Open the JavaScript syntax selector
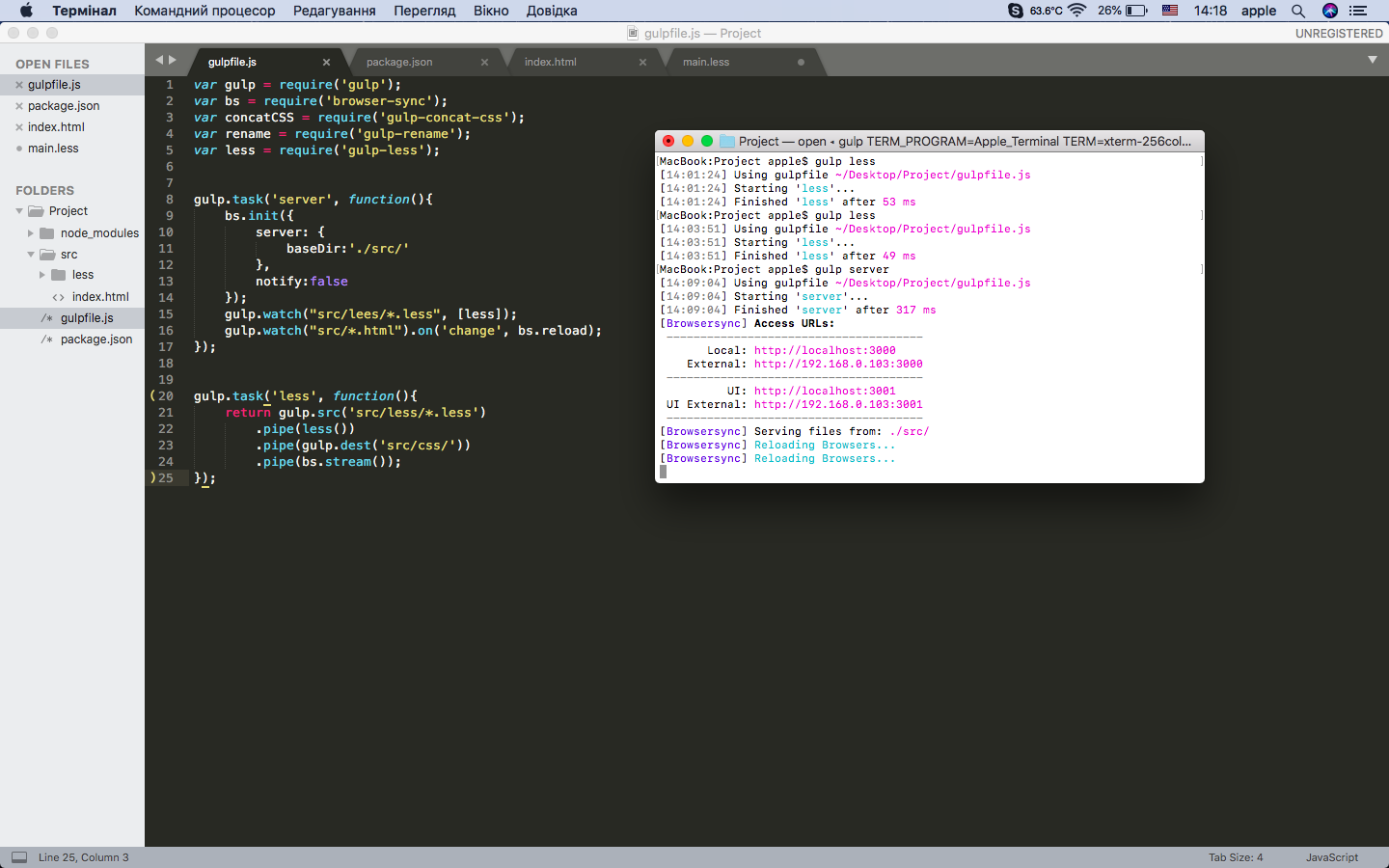 click(x=1332, y=857)
